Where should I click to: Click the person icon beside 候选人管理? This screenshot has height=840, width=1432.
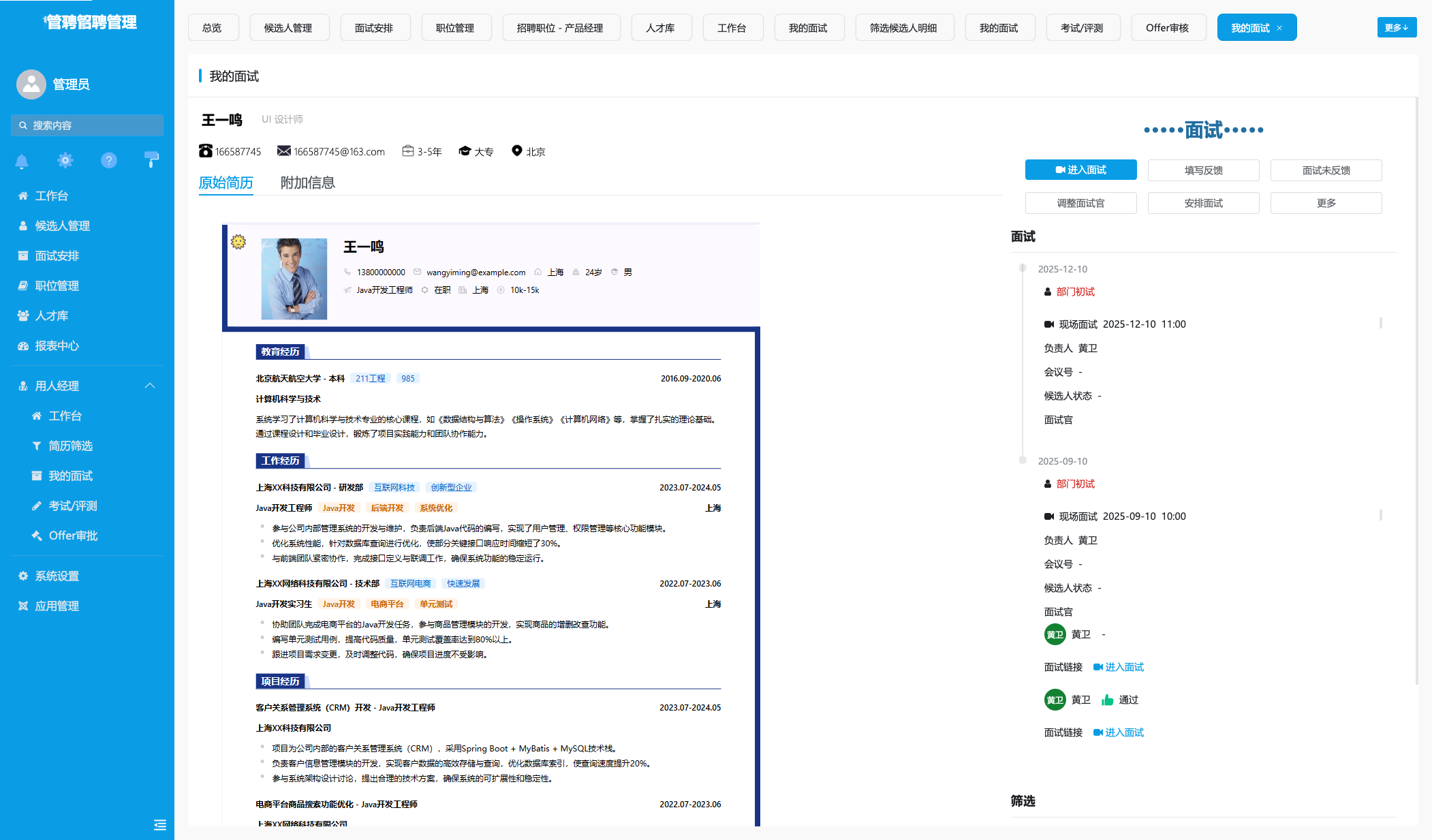(23, 226)
